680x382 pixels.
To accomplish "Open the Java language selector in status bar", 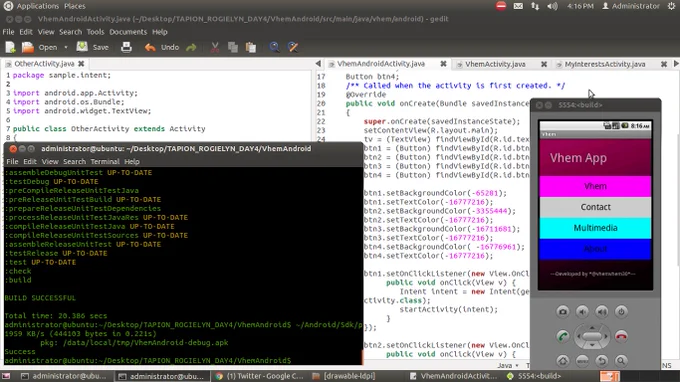I will [x=508, y=366].
